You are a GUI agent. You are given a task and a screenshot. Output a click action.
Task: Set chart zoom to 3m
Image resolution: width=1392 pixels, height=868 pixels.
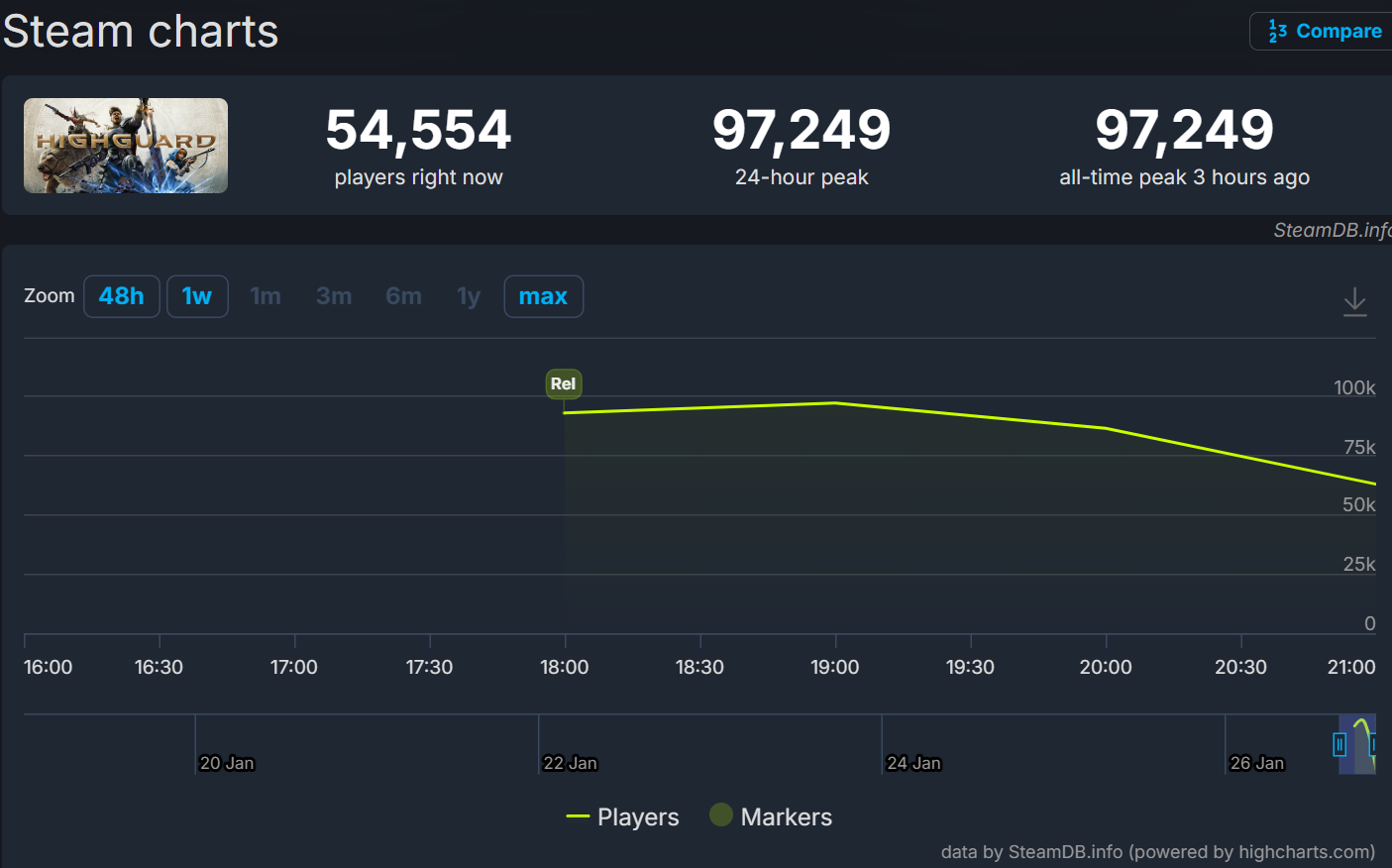click(x=334, y=296)
